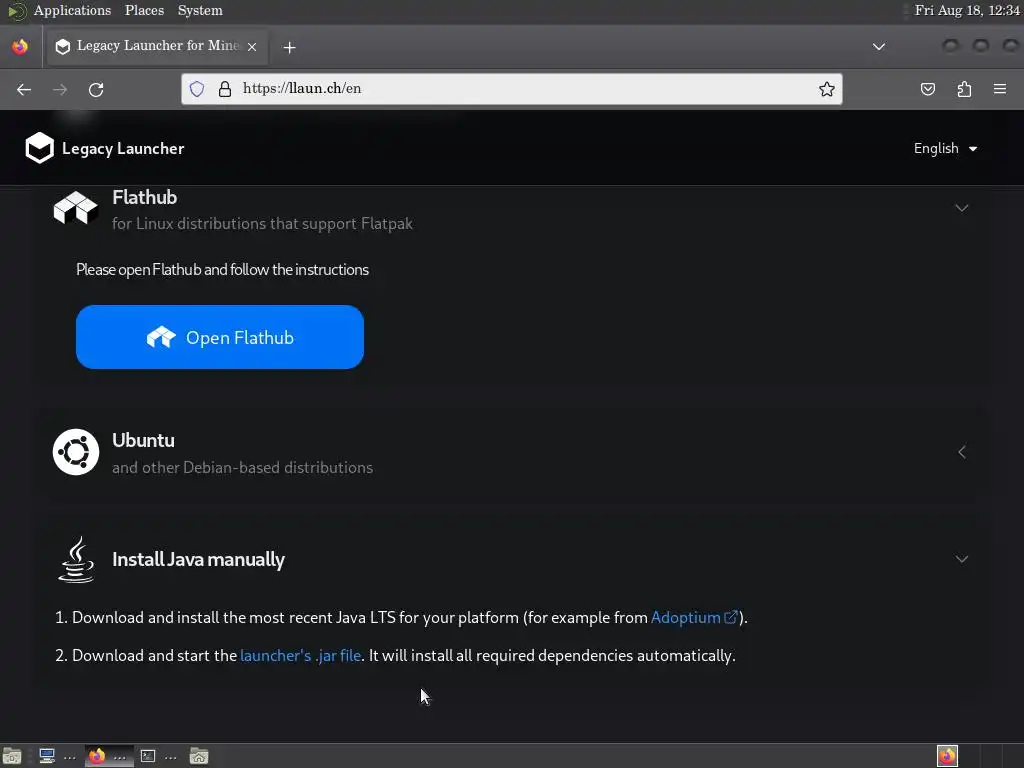Click the clock showing Fri Aug 18
Image resolution: width=1024 pixels, height=768 pixels.
click(967, 10)
